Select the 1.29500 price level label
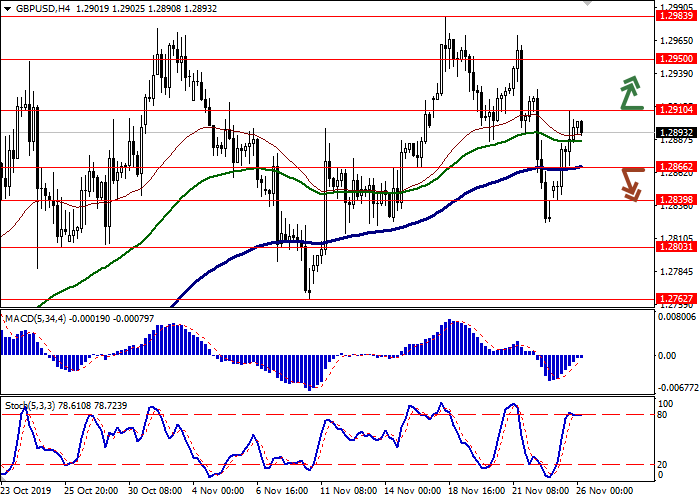Screen dimensions: 700x500 coord(677,59)
